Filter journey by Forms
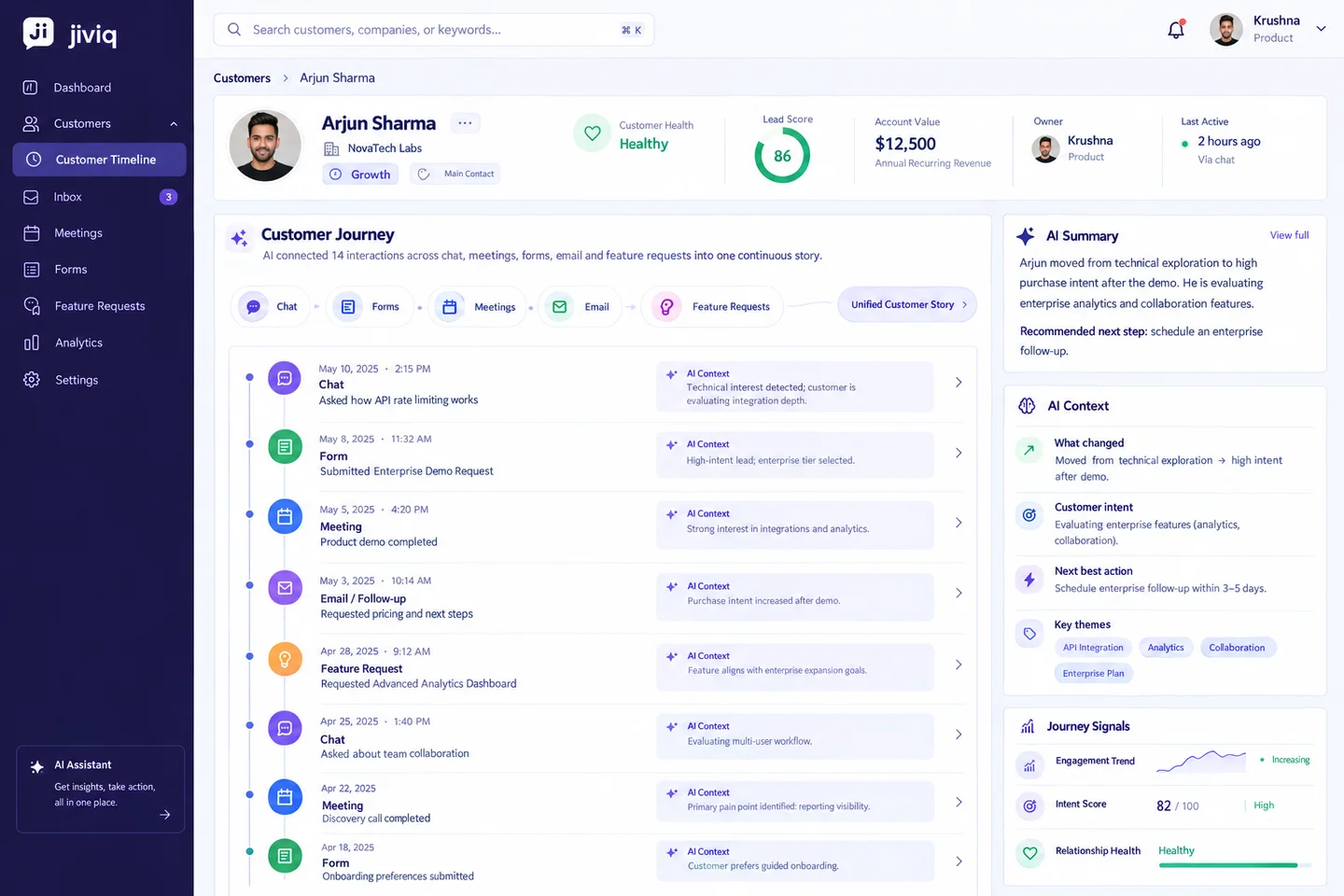The width and height of the screenshot is (1344, 896). [371, 306]
